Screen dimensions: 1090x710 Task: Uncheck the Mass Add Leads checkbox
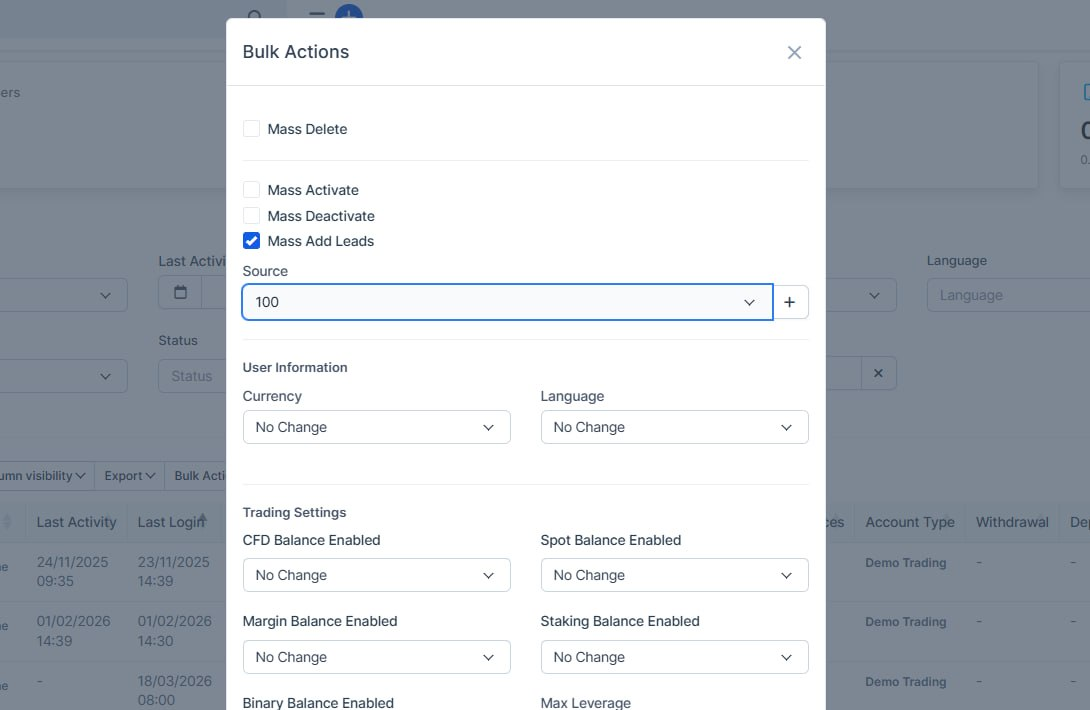[252, 241]
